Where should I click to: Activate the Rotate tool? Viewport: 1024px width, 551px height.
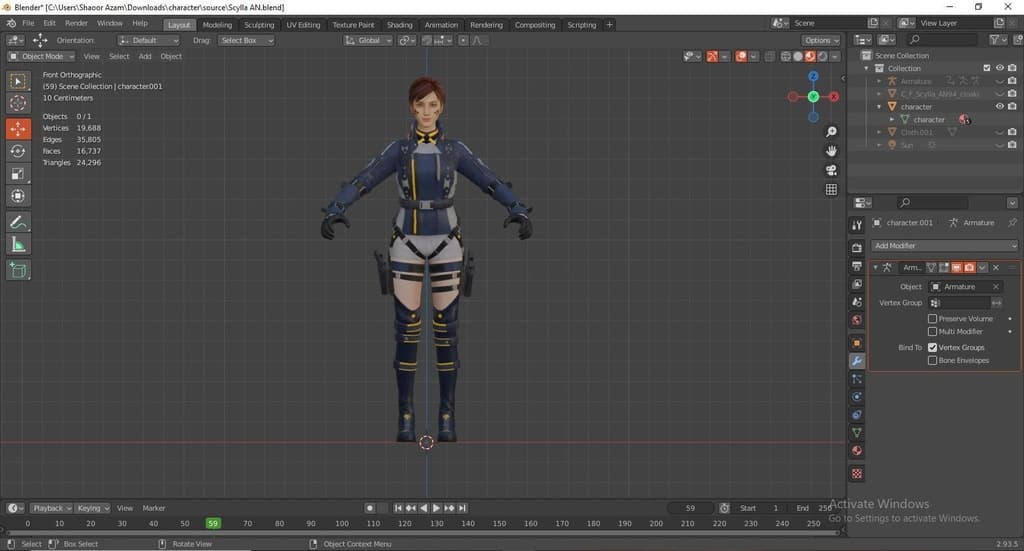[18, 151]
